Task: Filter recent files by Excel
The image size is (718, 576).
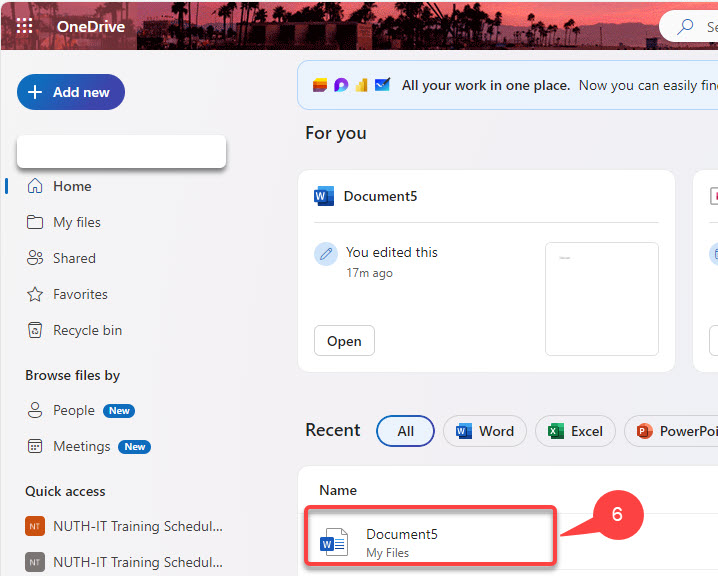Action: click(x=575, y=431)
